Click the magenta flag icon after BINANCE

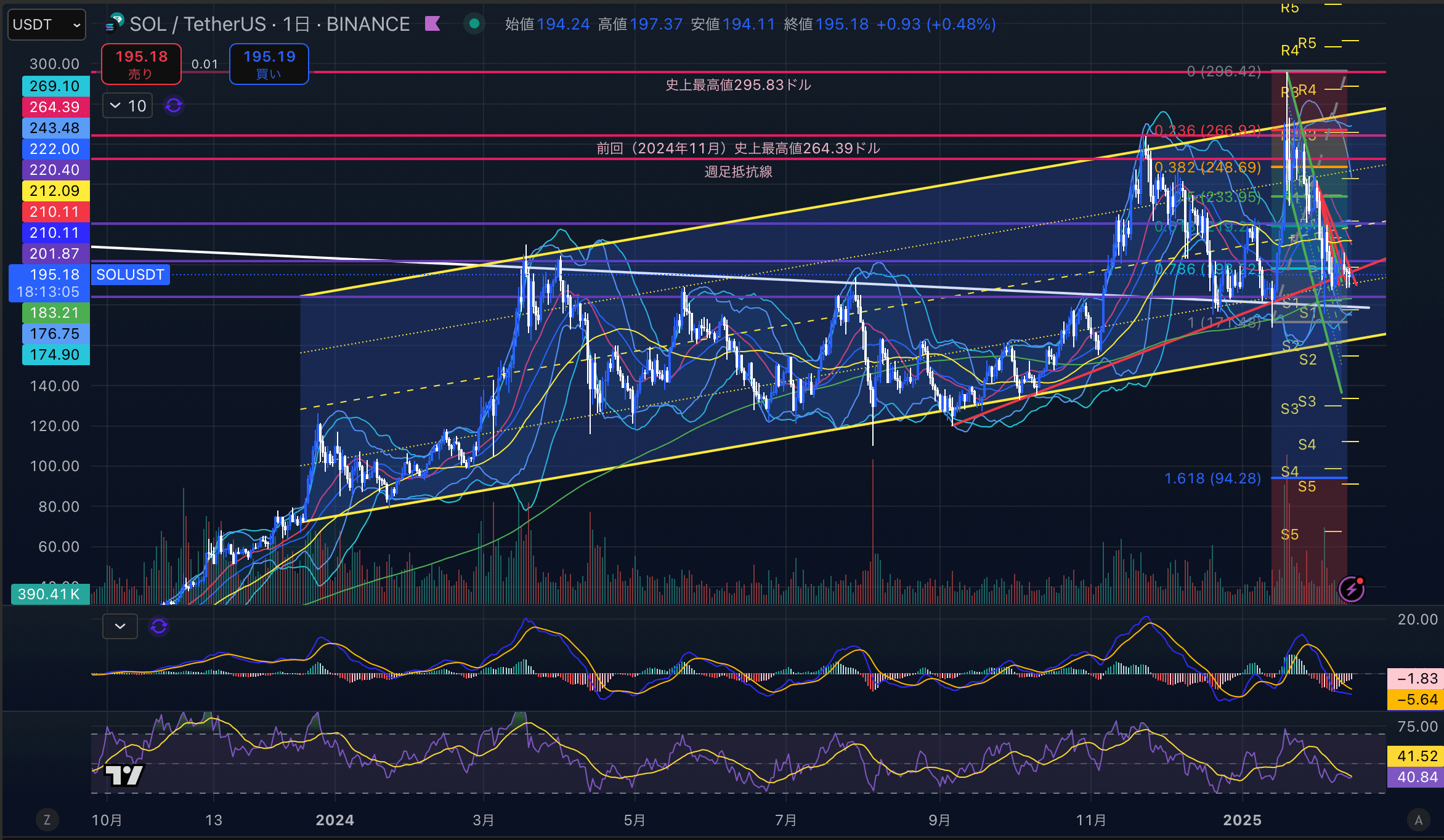(432, 24)
